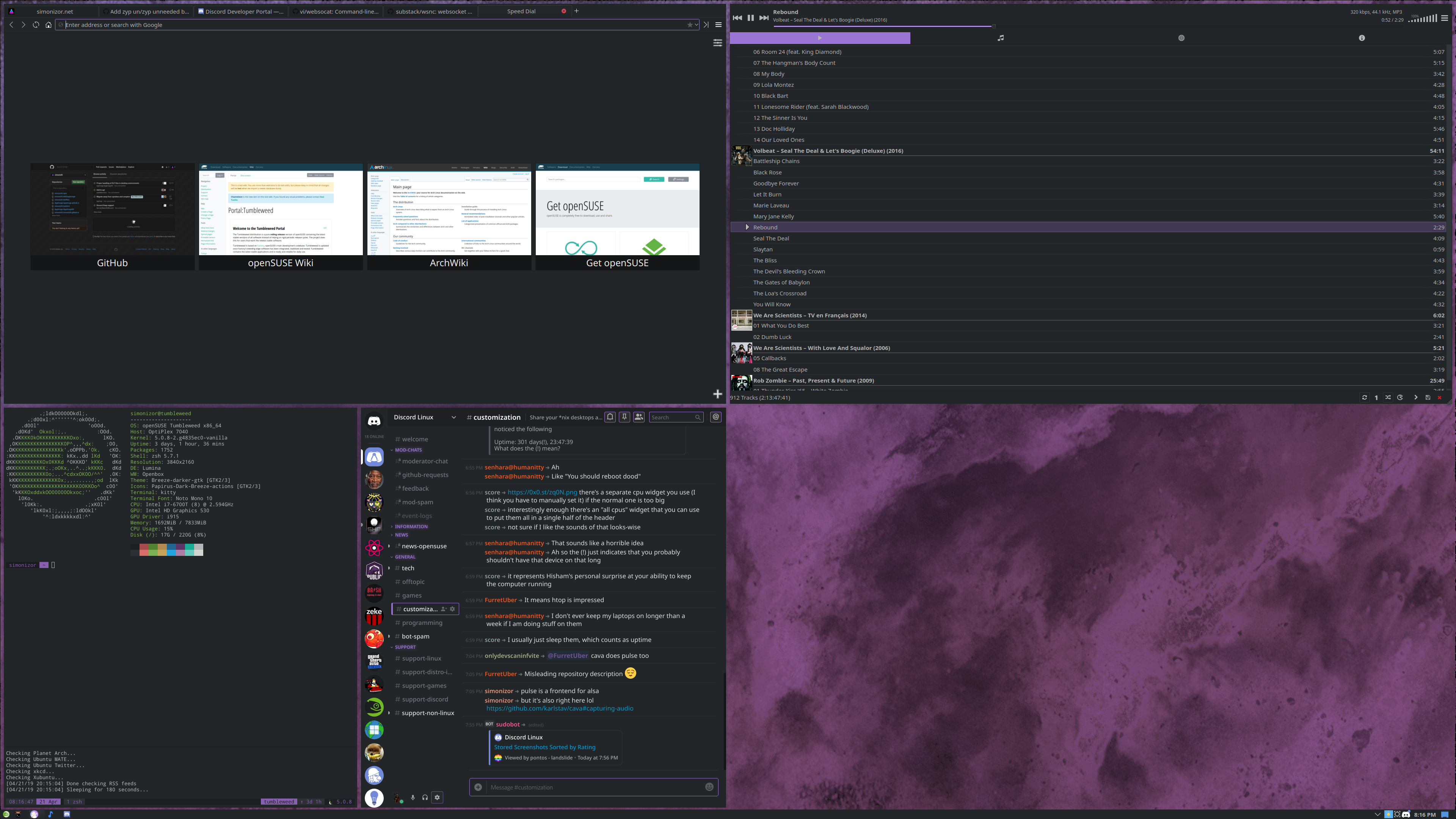This screenshot has width=1456, height=819.
Task: Open the browser home page
Action: click(48, 25)
